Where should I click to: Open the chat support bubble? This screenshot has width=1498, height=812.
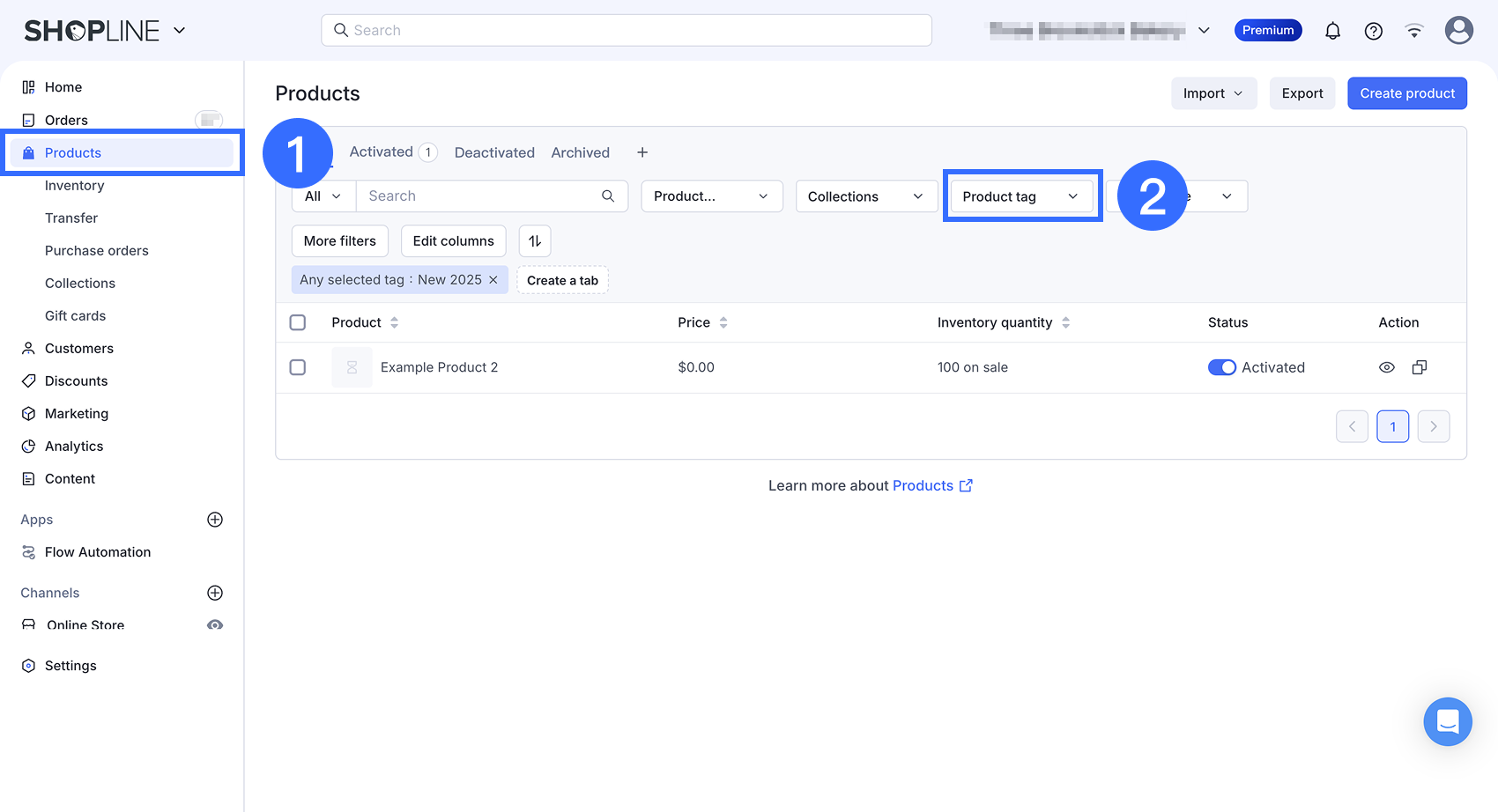1447,721
